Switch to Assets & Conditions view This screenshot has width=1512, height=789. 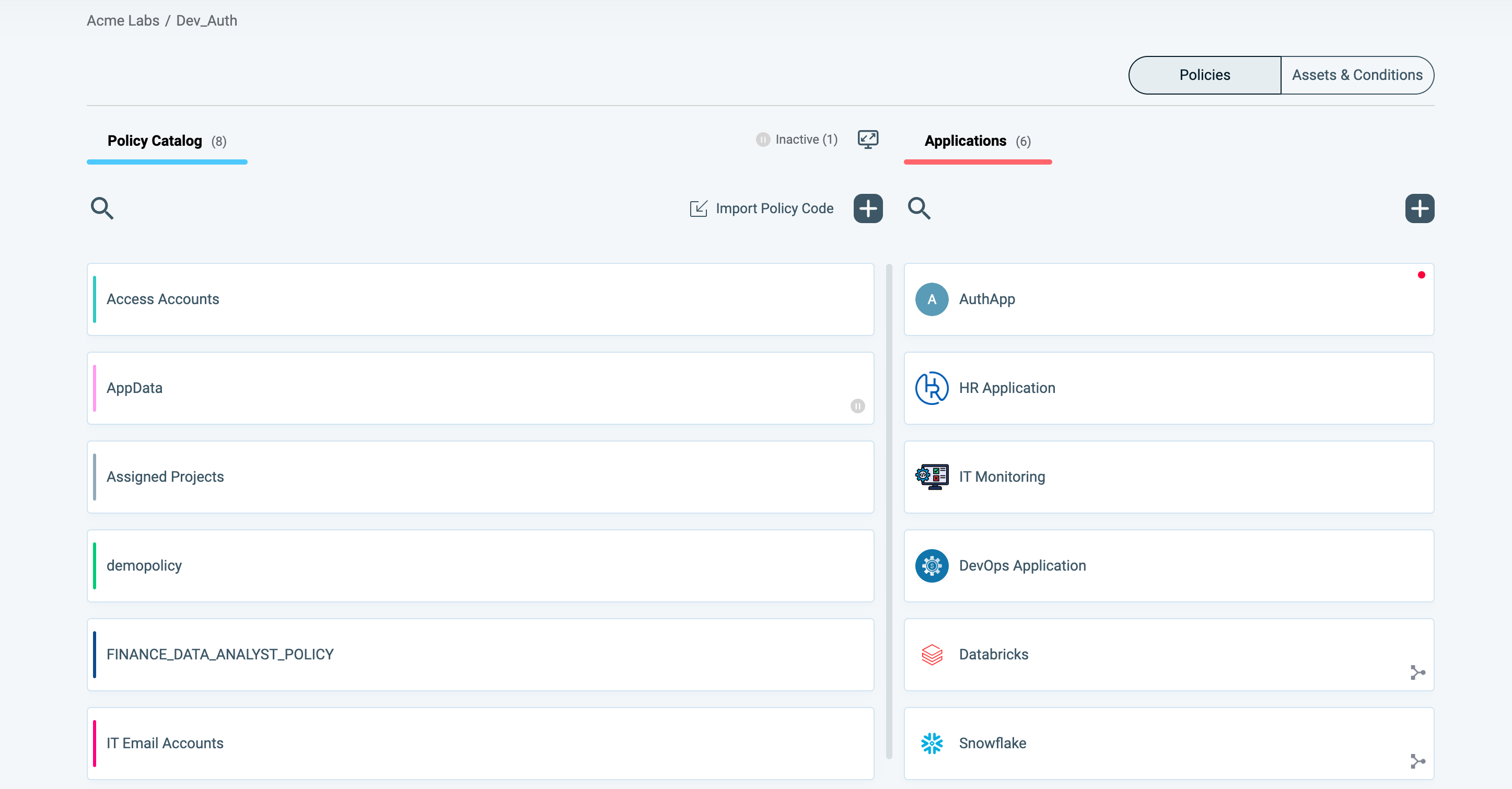click(x=1357, y=75)
